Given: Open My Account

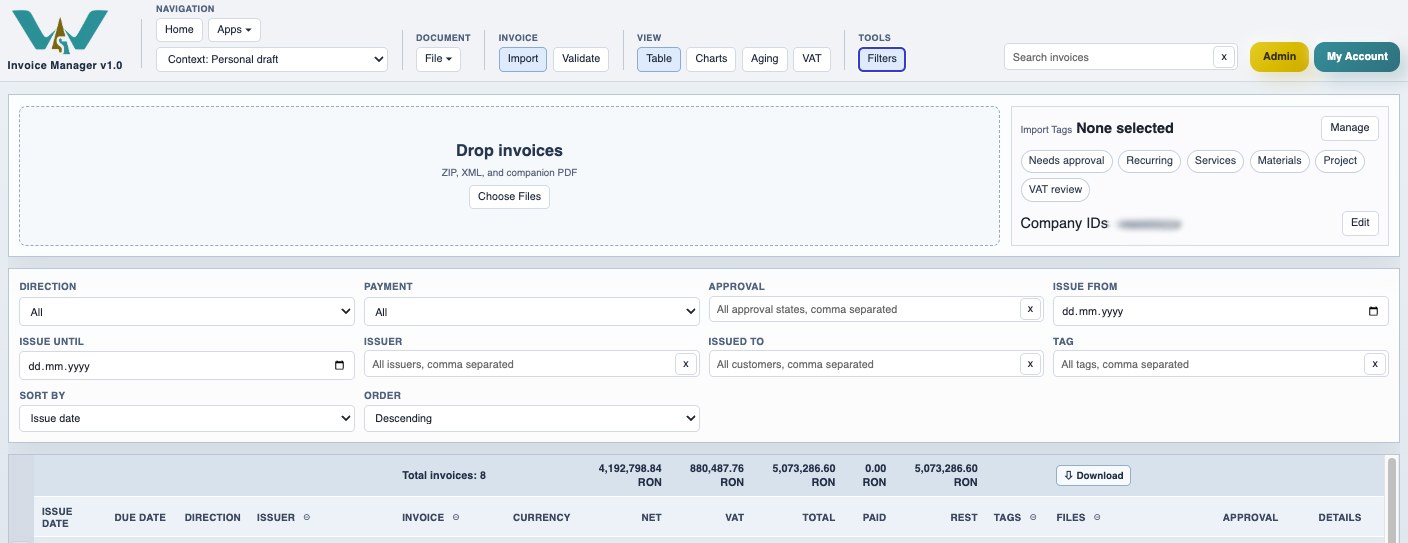Looking at the screenshot, I should coord(1357,57).
